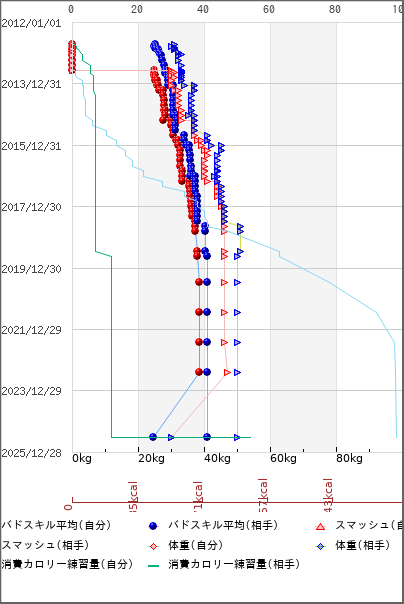Click the 80kg weight axis label

(349, 458)
